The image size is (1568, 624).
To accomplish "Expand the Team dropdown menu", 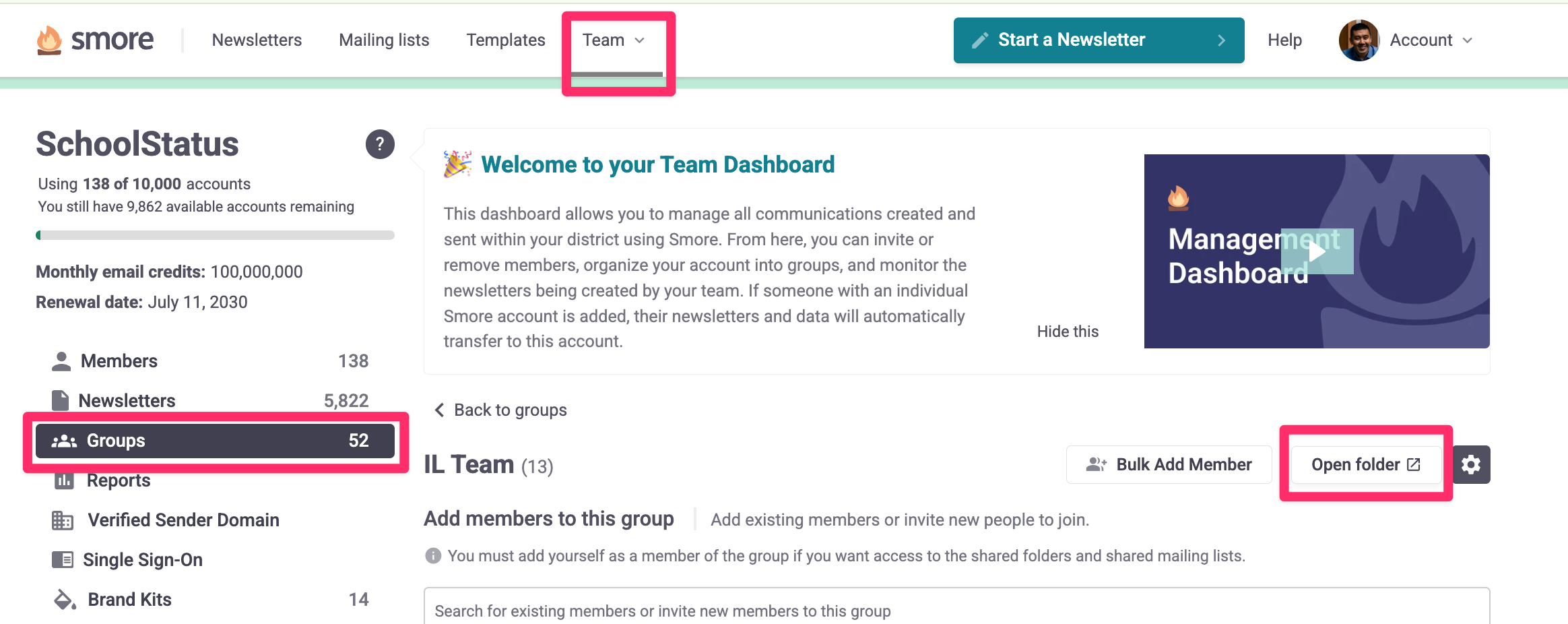I will pos(614,40).
